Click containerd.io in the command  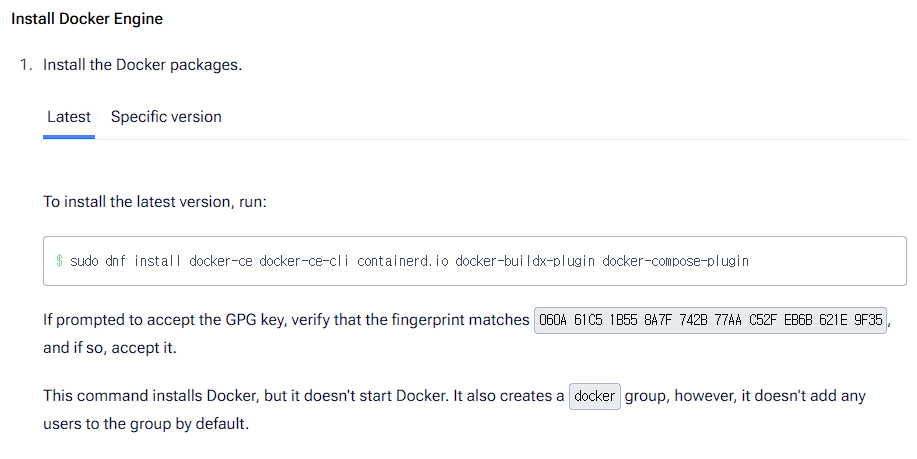click(402, 261)
